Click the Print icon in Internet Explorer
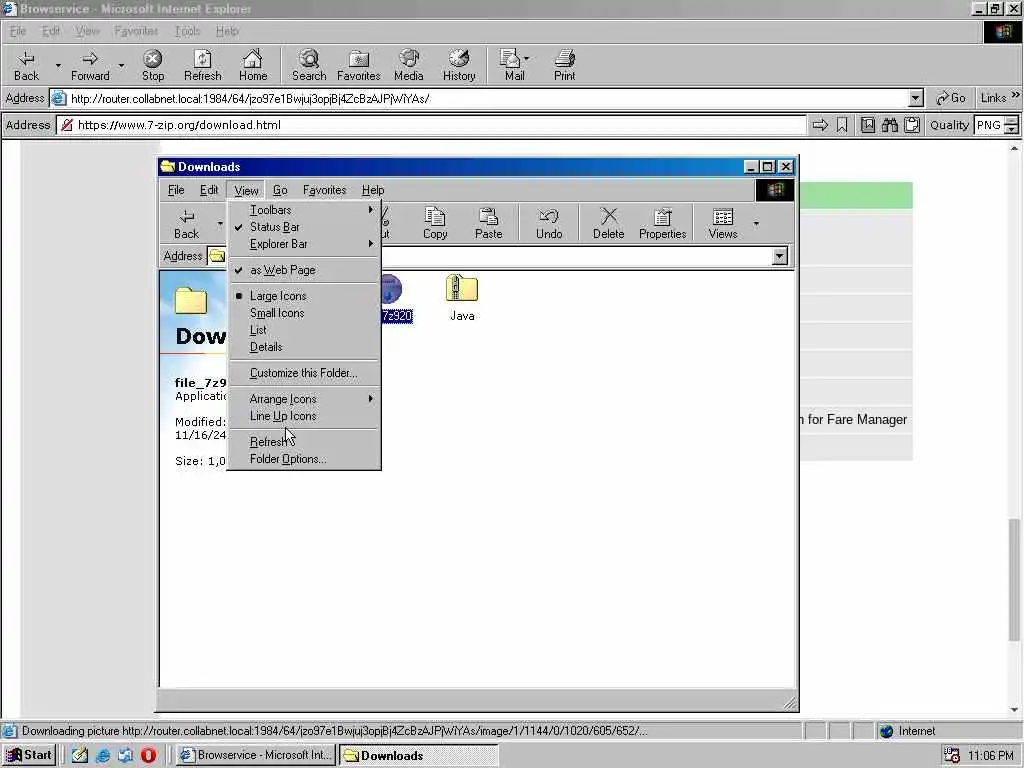This screenshot has width=1024, height=768. click(x=564, y=65)
